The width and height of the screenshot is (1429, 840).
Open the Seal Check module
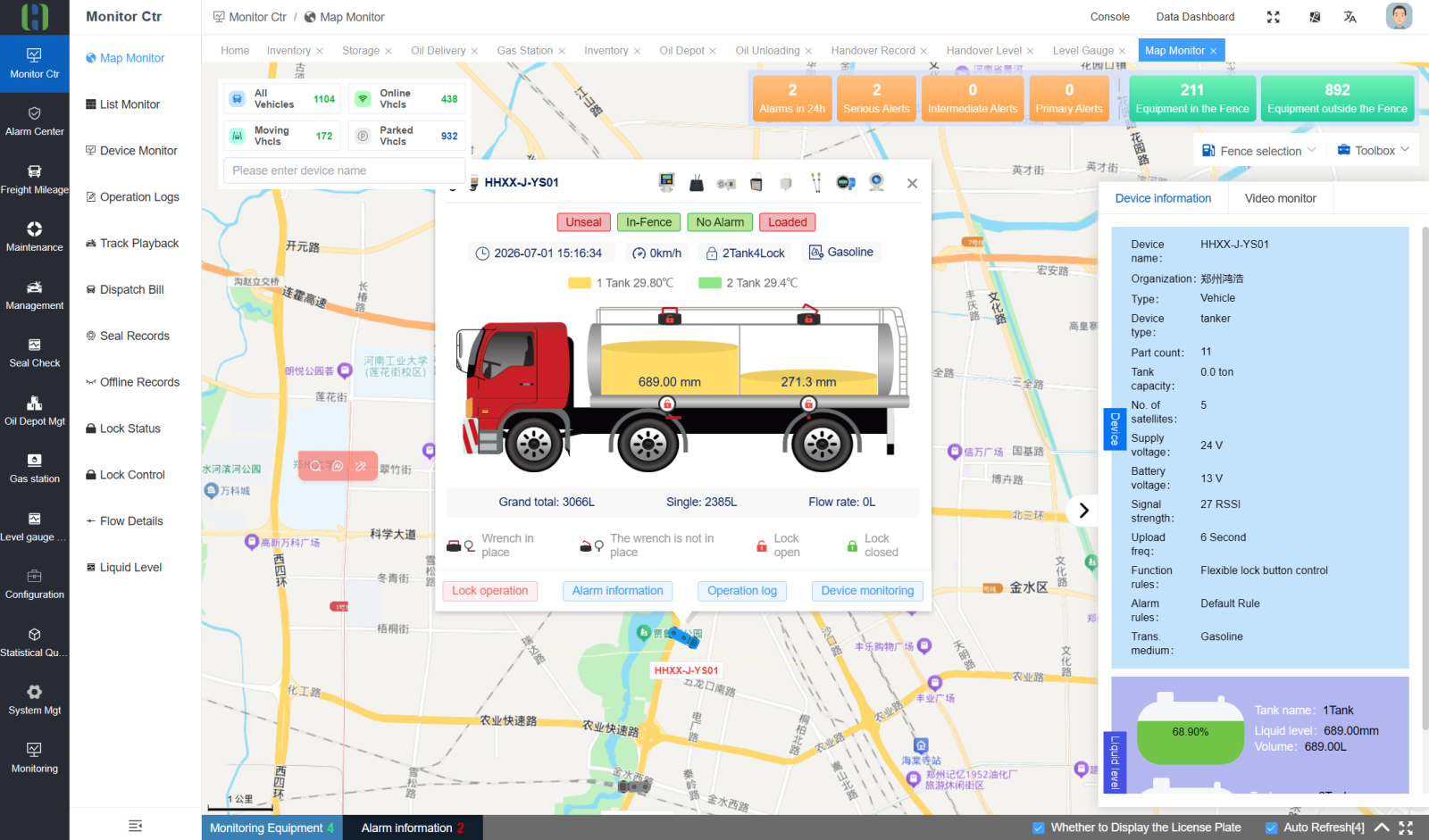point(34,353)
